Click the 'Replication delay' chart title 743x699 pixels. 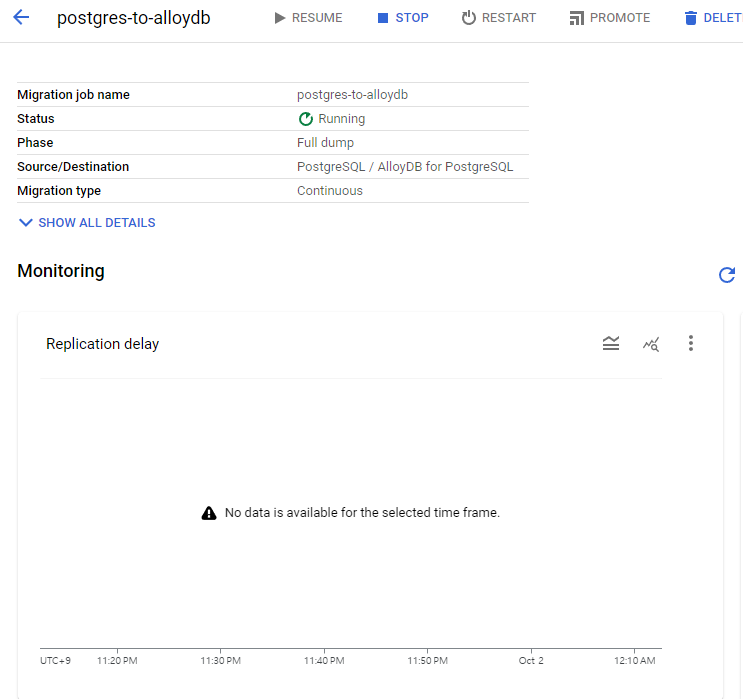click(102, 344)
